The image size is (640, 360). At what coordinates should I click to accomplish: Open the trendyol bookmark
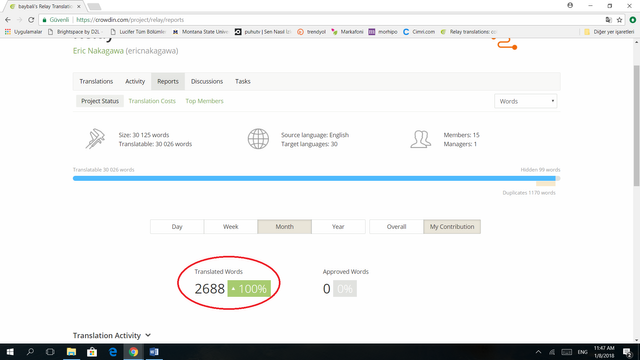311,31
